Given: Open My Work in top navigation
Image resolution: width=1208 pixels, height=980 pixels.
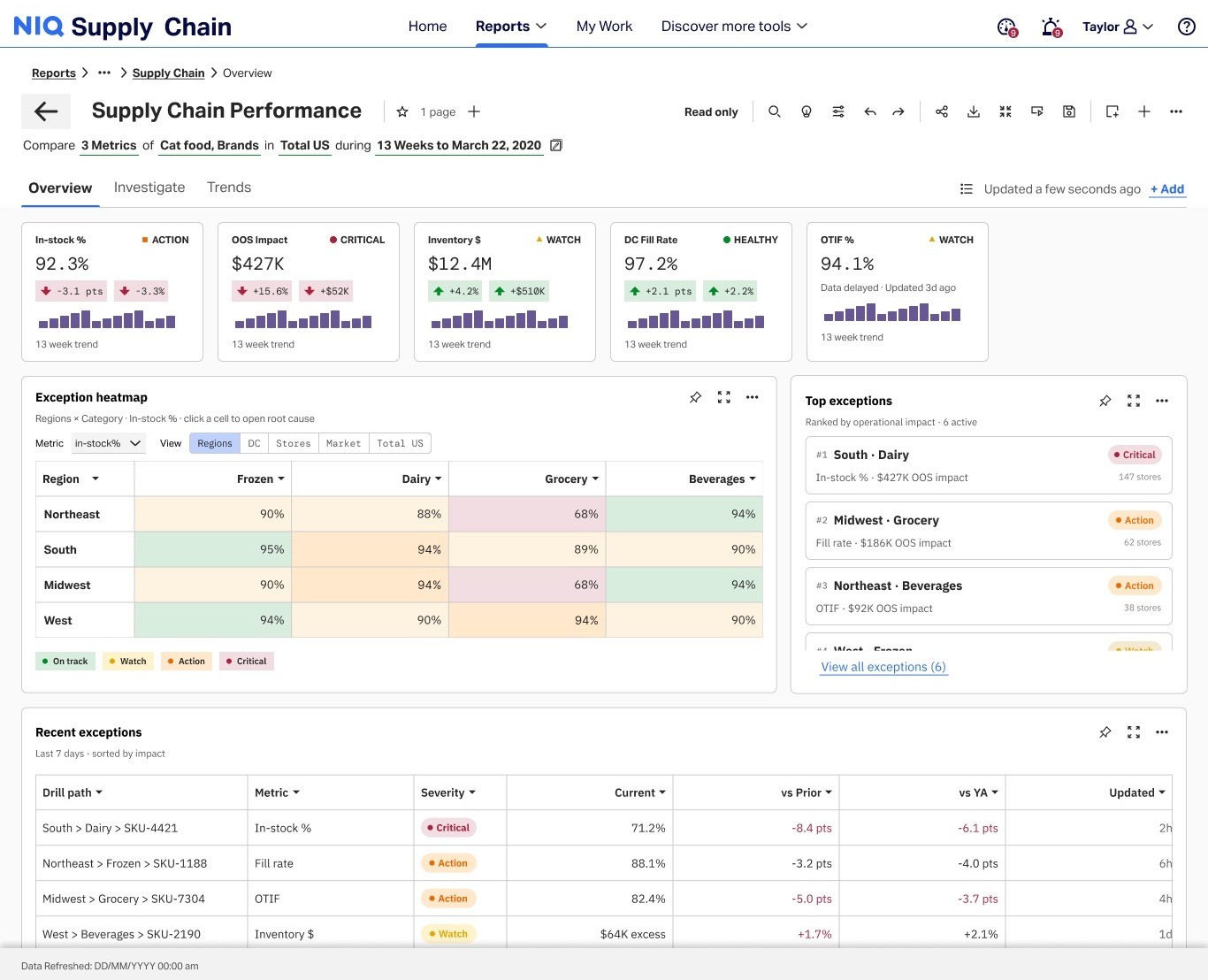Looking at the screenshot, I should [604, 27].
